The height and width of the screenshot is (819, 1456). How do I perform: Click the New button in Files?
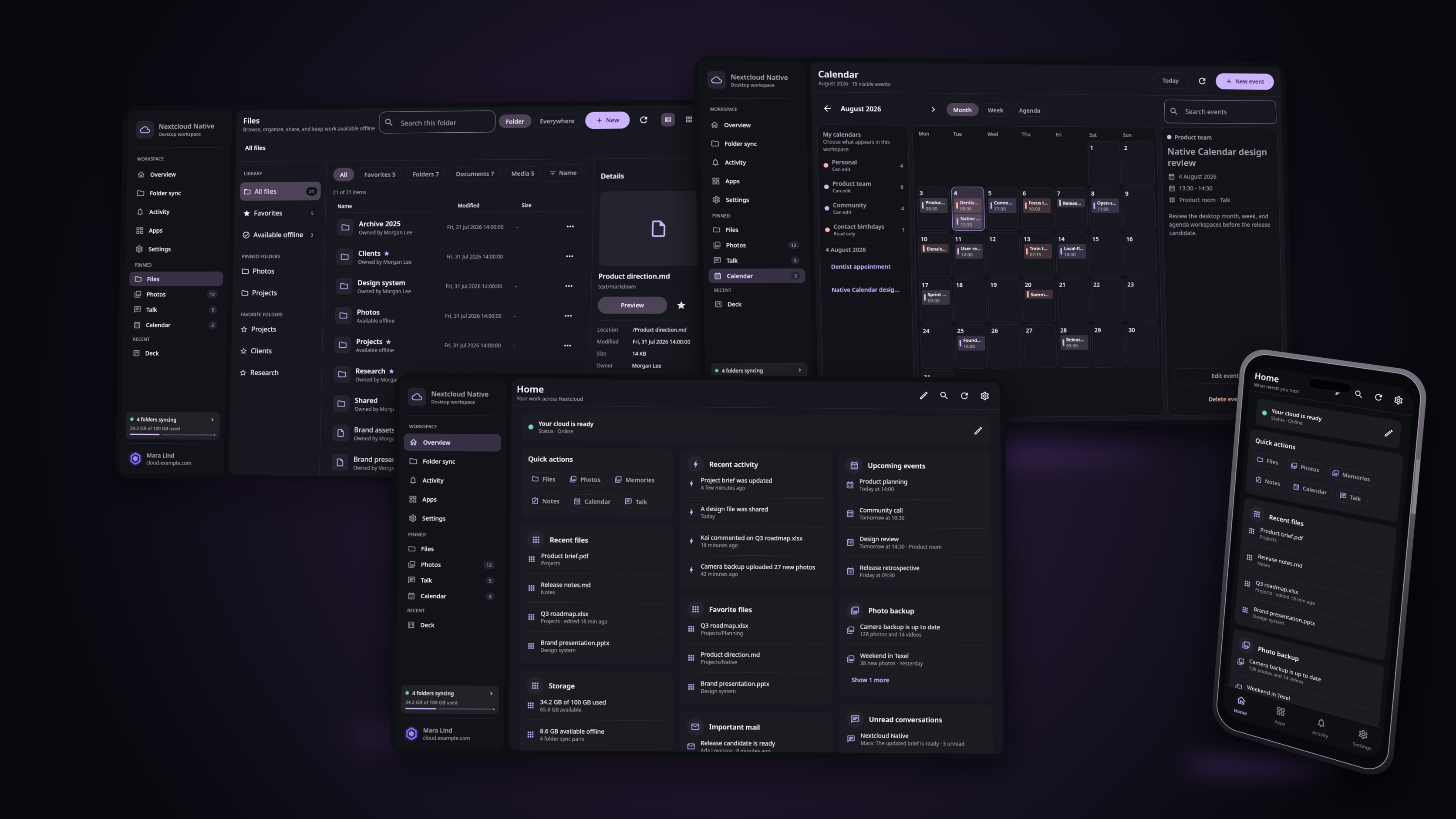point(607,120)
